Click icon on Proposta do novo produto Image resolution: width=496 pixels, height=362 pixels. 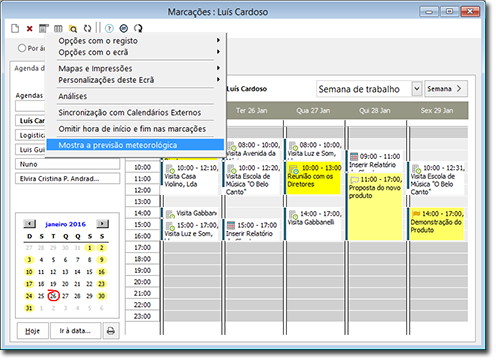pyautogui.click(x=355, y=180)
